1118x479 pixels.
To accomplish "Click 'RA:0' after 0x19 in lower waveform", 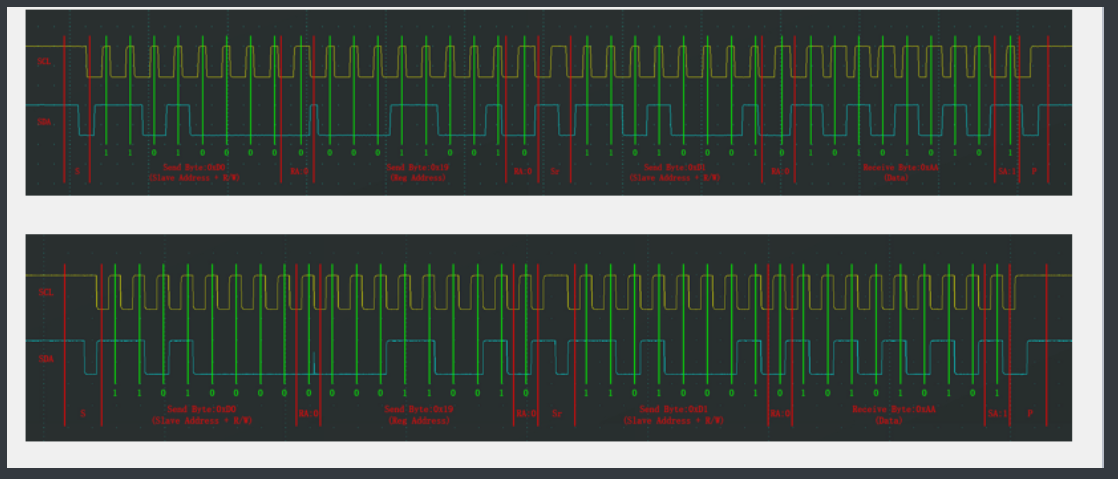I will point(526,413).
